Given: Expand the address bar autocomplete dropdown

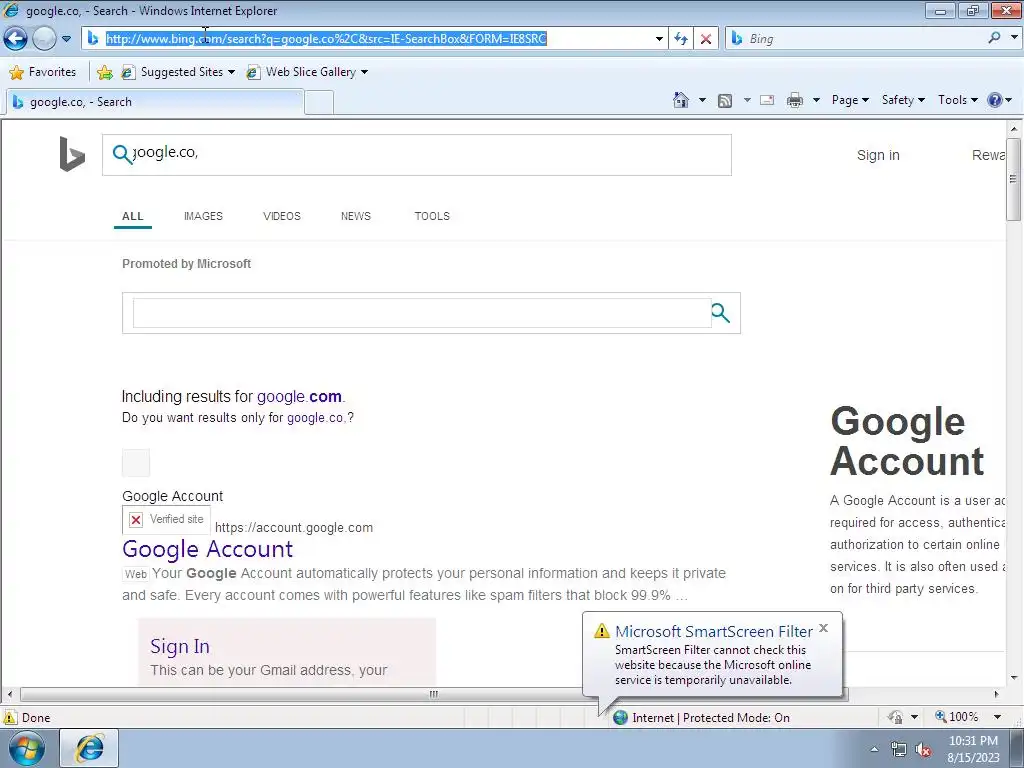Looking at the screenshot, I should (x=659, y=39).
